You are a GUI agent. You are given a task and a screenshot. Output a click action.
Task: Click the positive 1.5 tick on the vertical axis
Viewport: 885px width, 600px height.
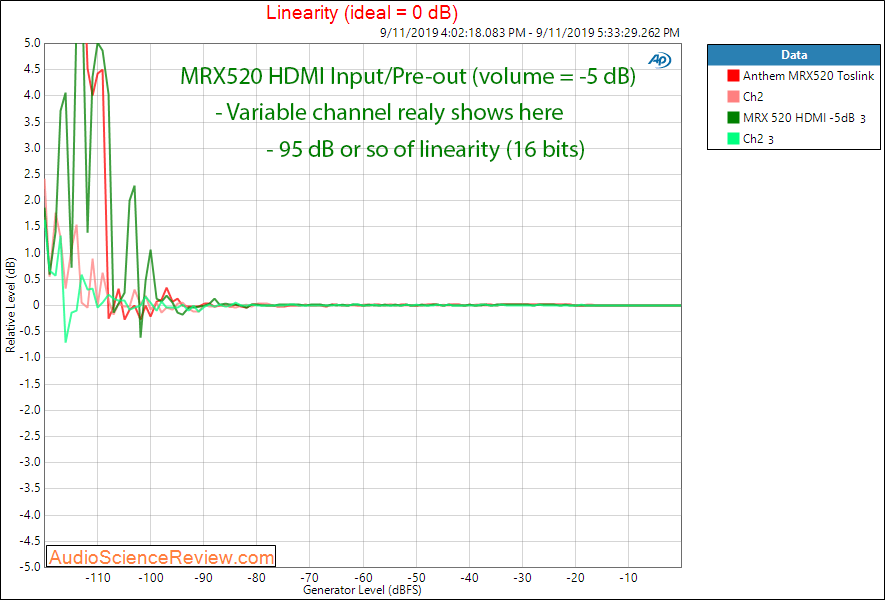[32, 226]
